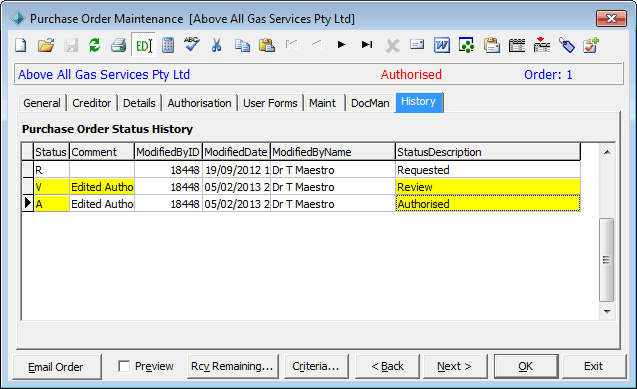Viewport: 637px width, 389px height.
Task: Close the Purchase Order Maintenance window
Action: pyautogui.click(x=611, y=19)
